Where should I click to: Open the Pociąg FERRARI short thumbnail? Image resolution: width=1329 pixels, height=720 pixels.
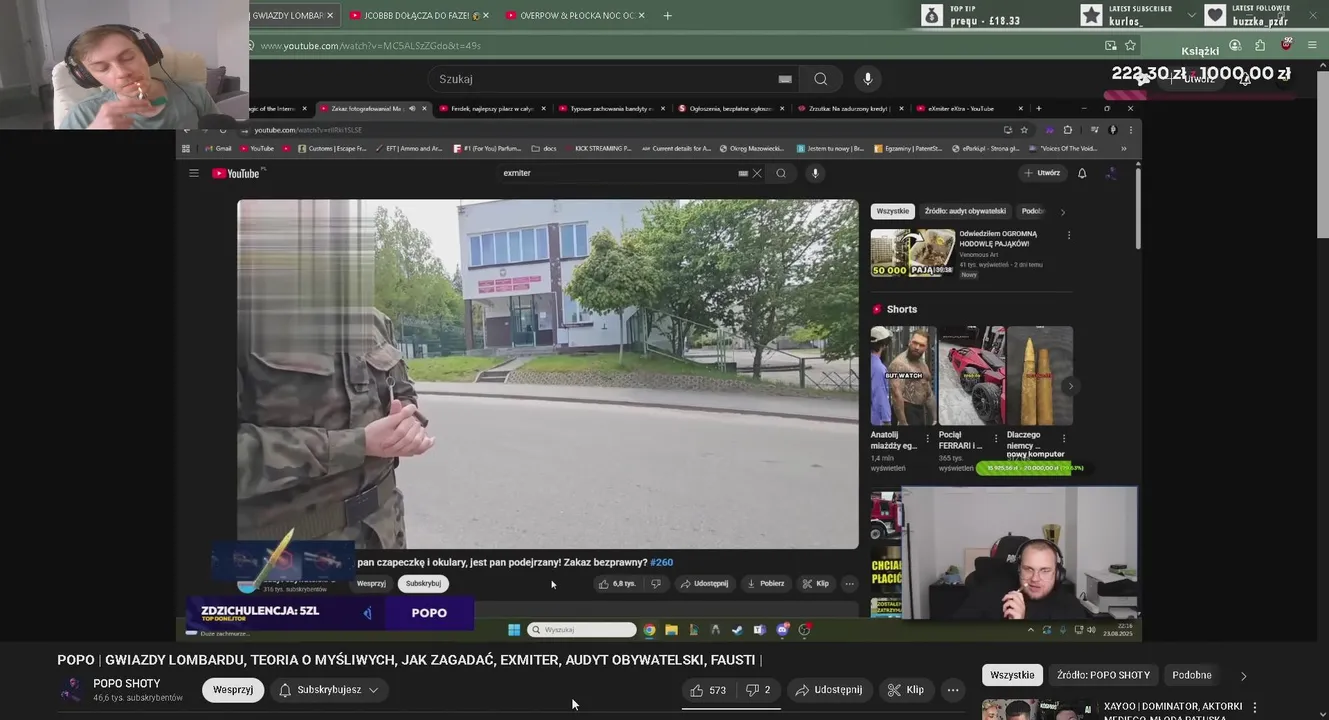pyautogui.click(x=972, y=376)
